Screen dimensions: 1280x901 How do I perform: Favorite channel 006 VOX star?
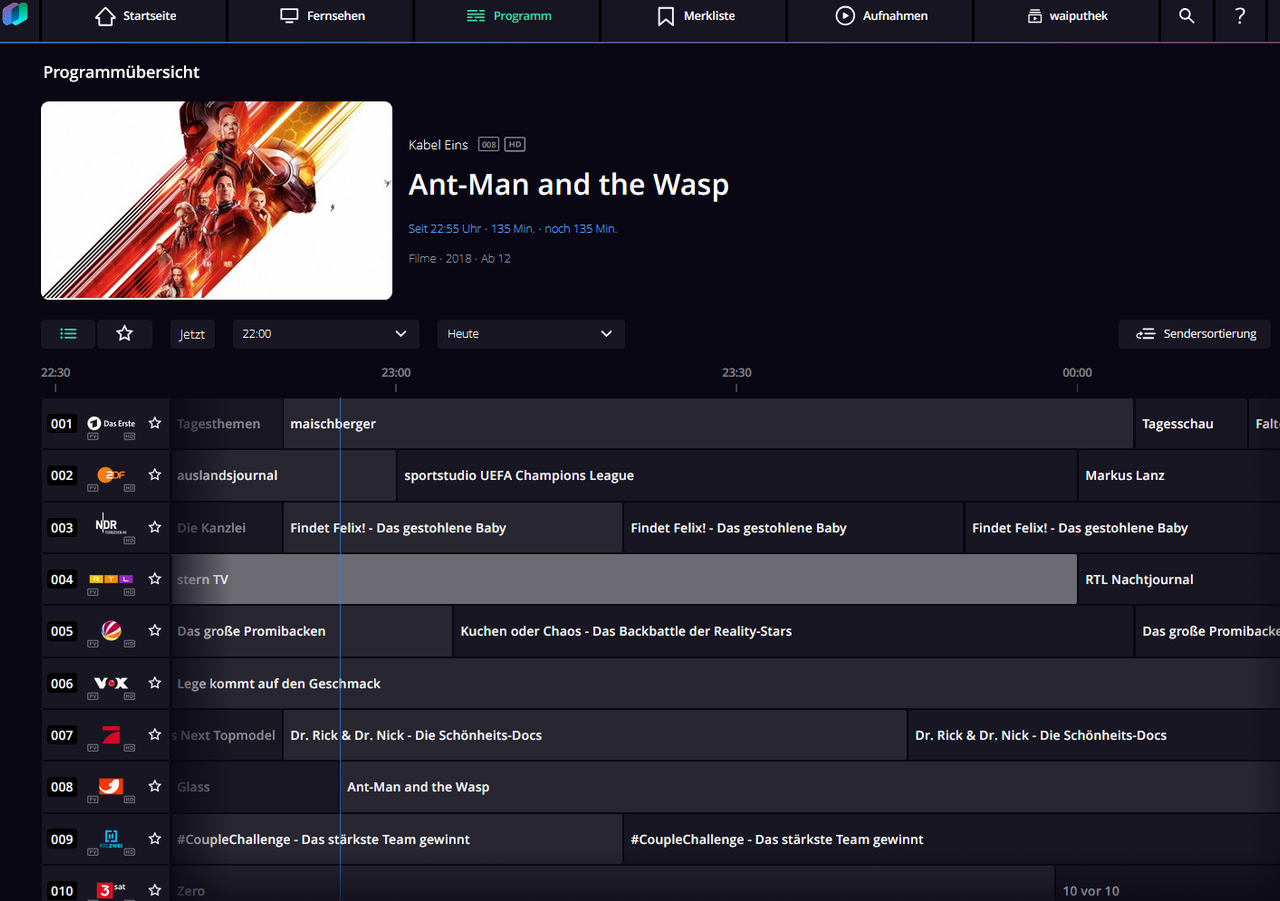pyautogui.click(x=155, y=683)
